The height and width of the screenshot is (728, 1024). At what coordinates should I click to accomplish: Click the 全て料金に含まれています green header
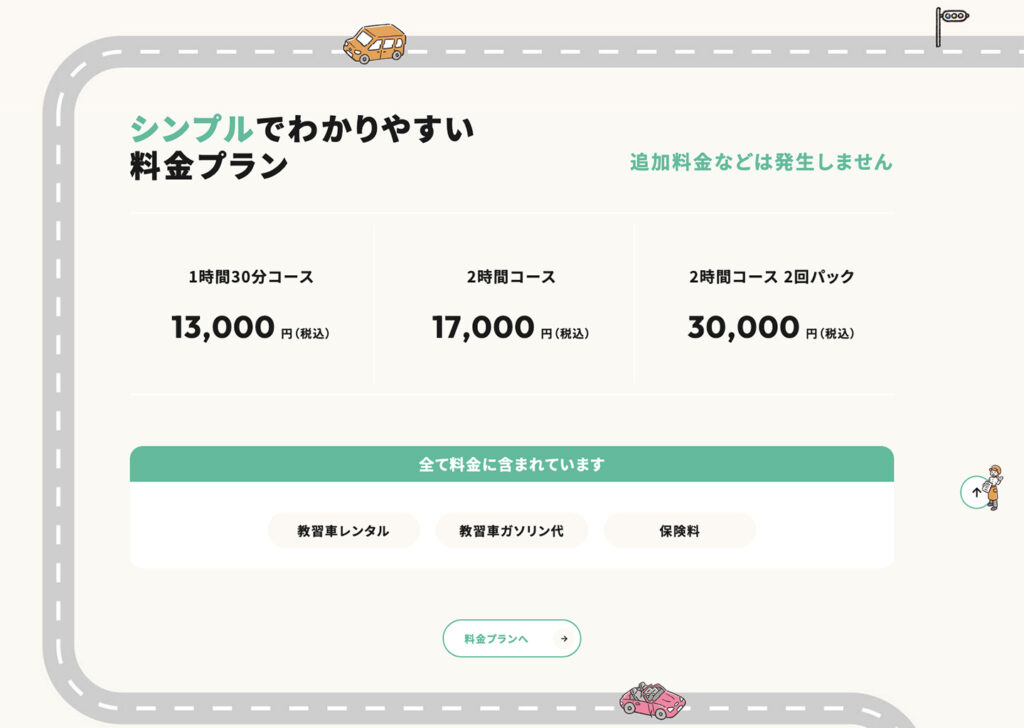coord(511,464)
